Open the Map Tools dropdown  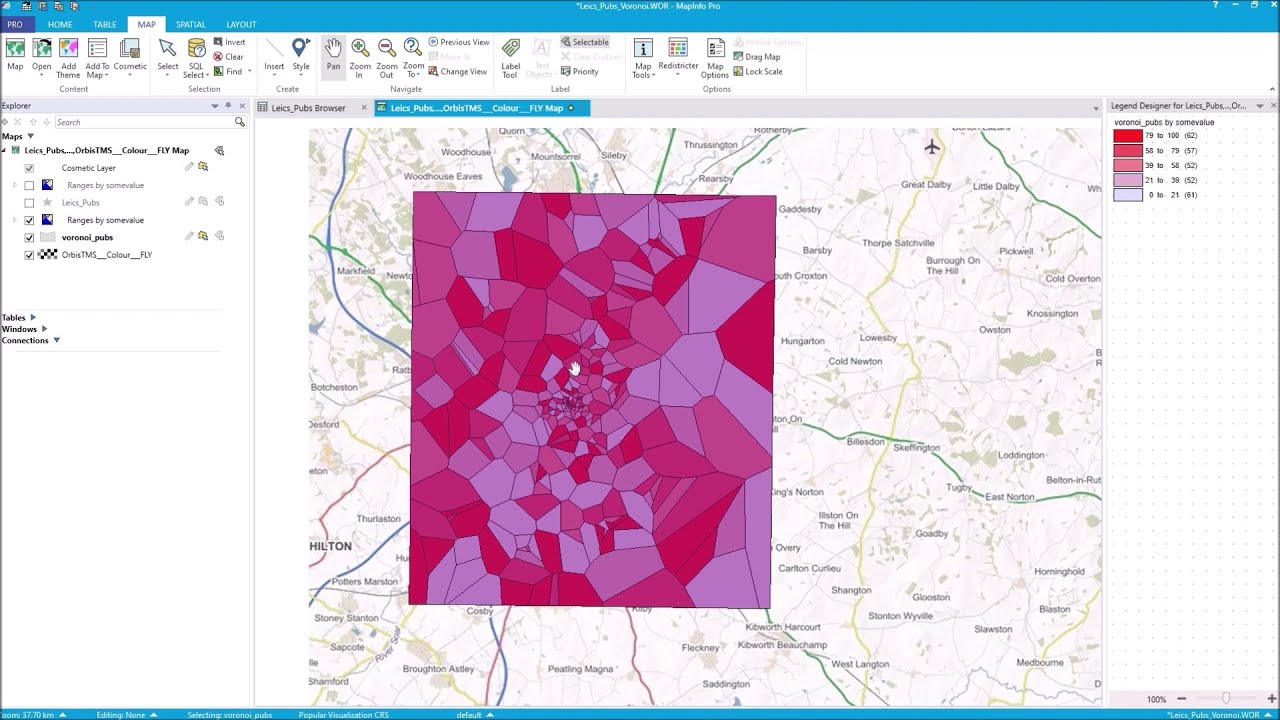tap(644, 58)
